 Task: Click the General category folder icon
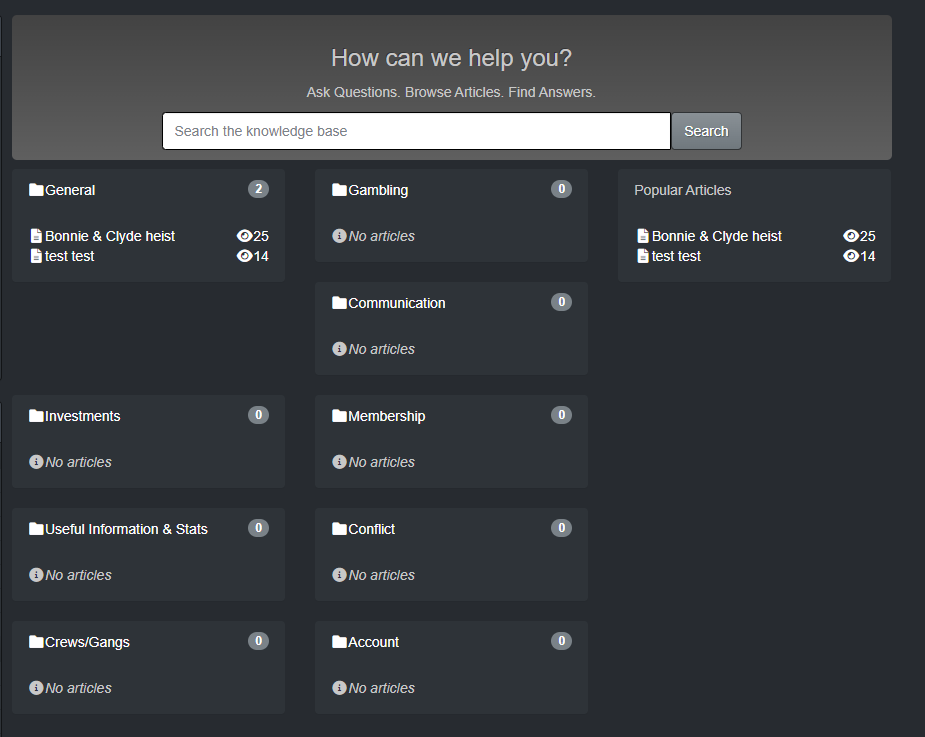(x=37, y=190)
